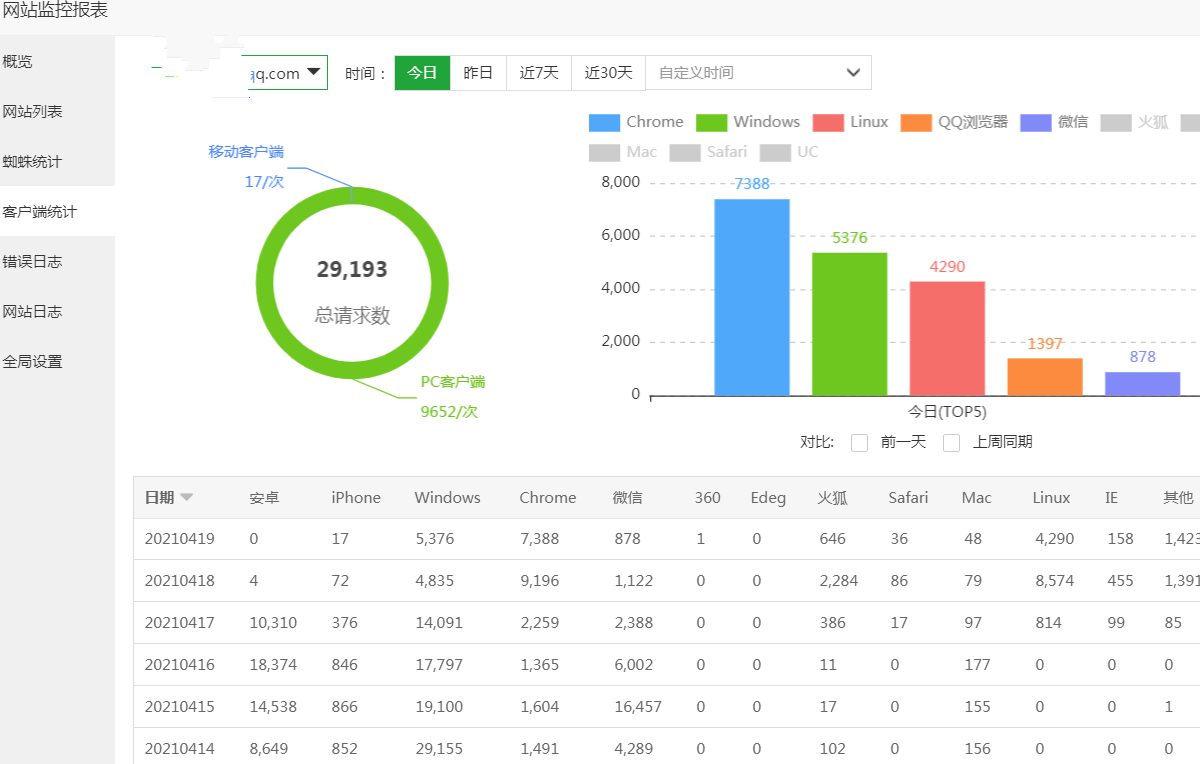
Task: Click the 18,374 安卓 cell
Action: point(273,665)
